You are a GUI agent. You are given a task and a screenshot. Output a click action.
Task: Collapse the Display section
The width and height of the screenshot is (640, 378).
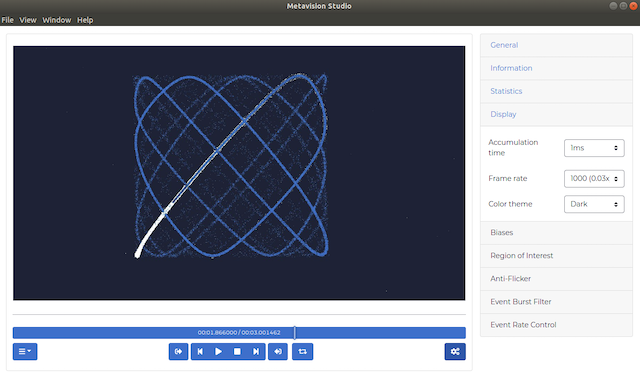556,114
